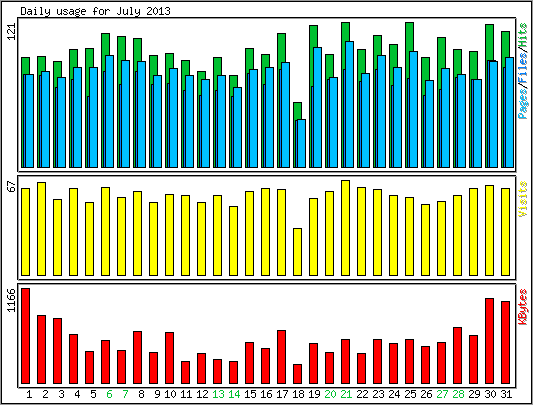This screenshot has height=405, width=533.
Task: Select the red KBytes bar for day 1
Action: coord(25,336)
